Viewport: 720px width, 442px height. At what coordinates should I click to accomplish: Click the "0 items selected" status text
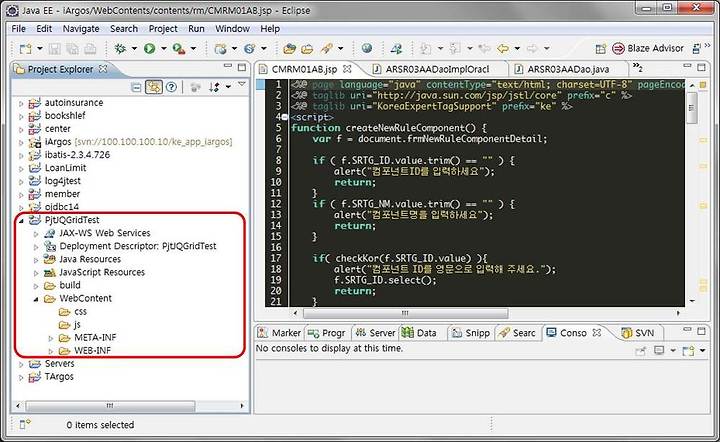coord(100,425)
